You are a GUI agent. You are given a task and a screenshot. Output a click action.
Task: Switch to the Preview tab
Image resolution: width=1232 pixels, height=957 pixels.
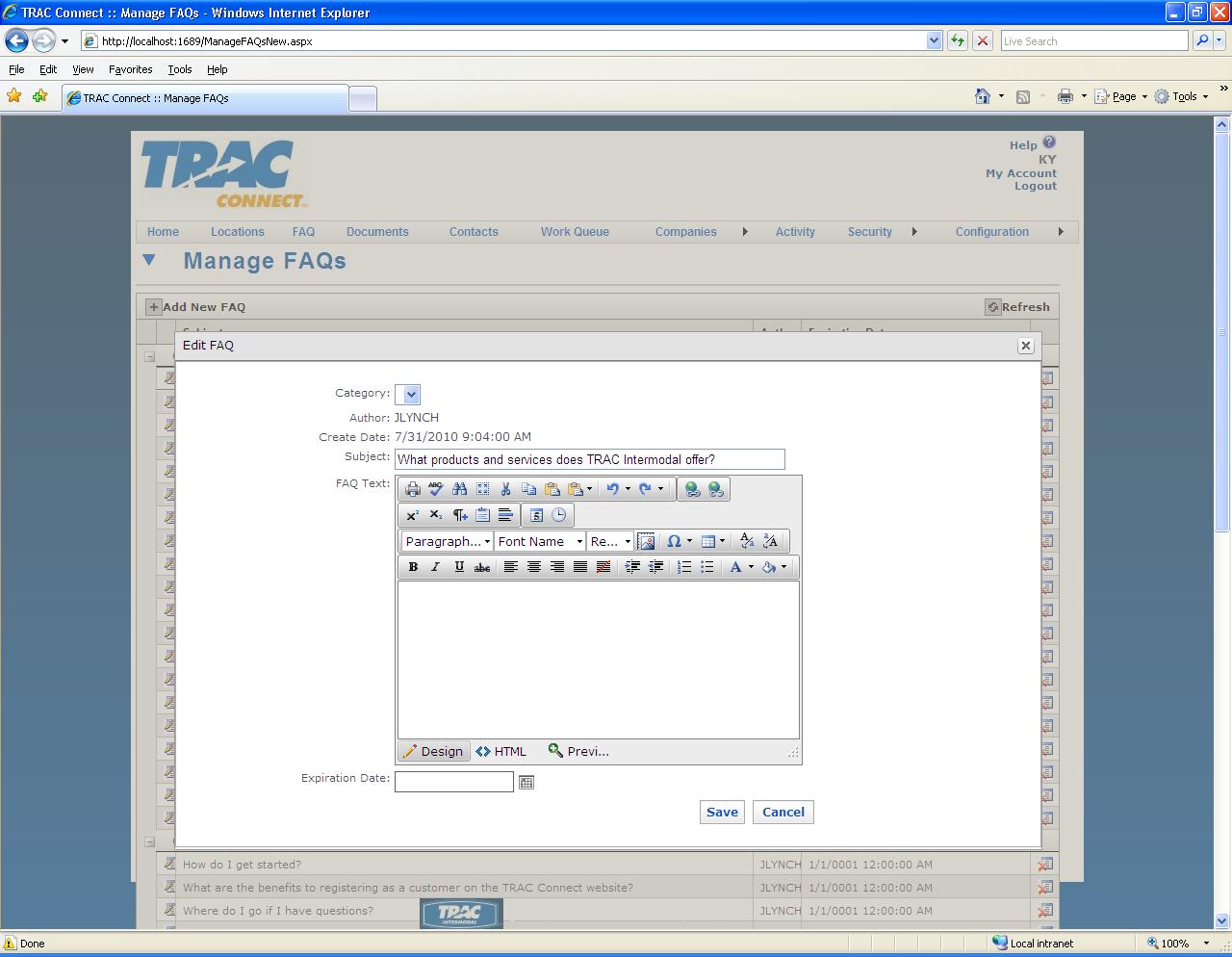pos(578,751)
